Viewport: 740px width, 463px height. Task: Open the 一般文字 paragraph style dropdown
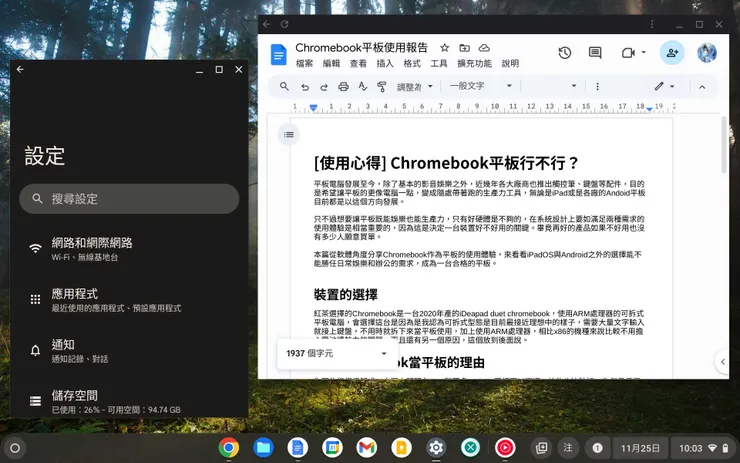tap(481, 86)
